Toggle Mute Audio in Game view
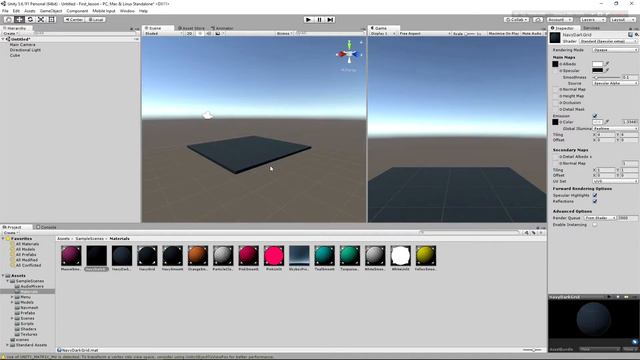 [531, 33]
